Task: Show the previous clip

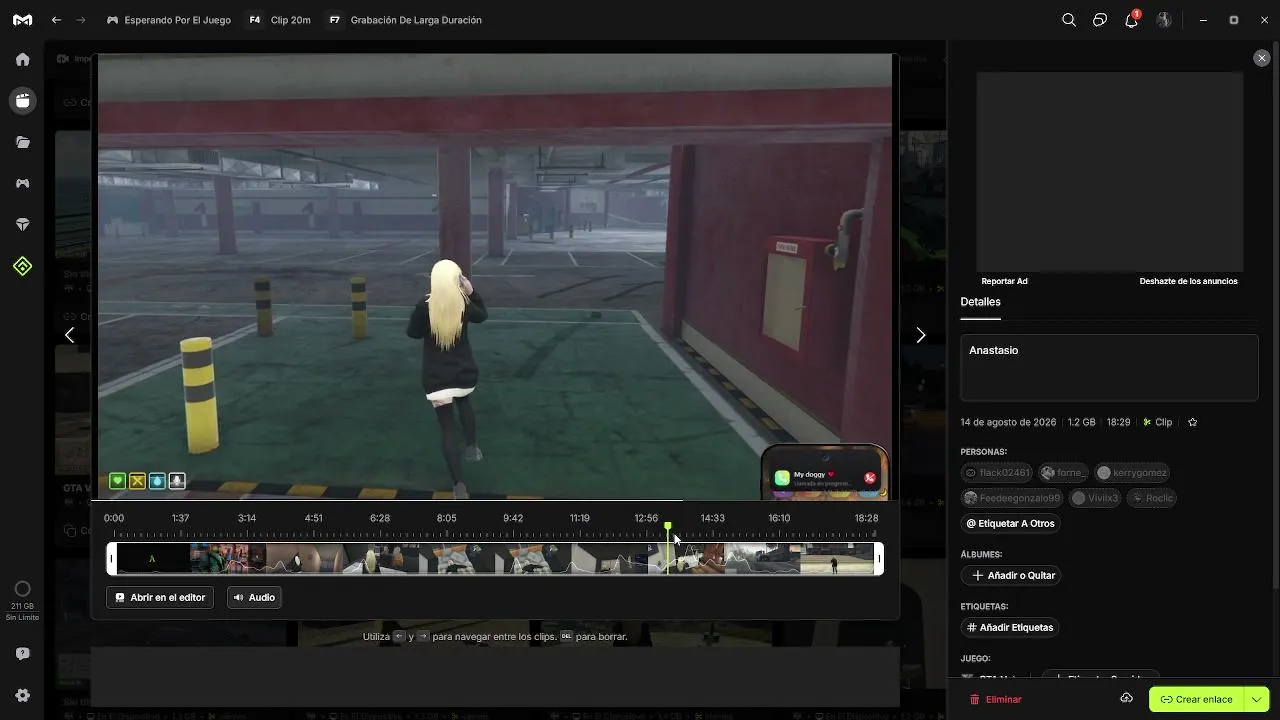Action: 69,335
